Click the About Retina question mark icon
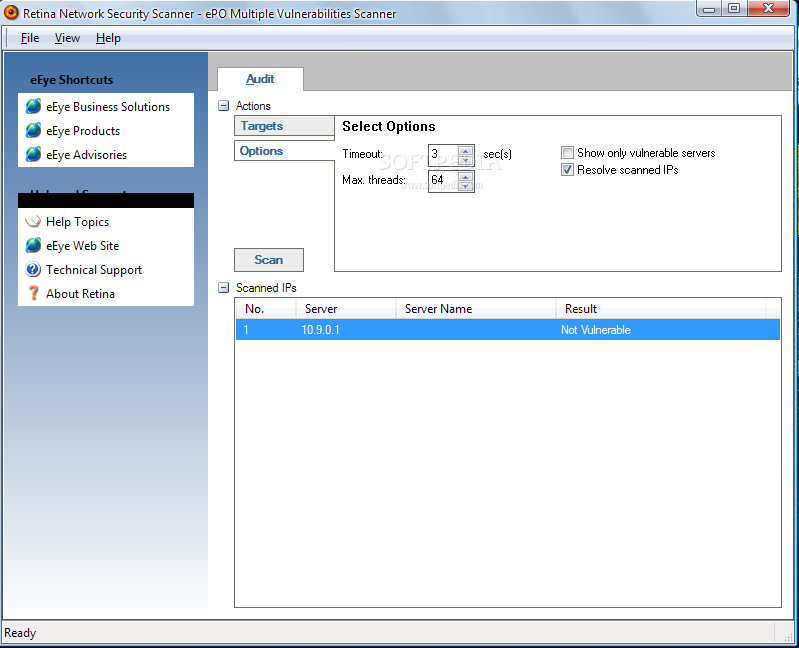The width and height of the screenshot is (799, 648). pos(34,293)
